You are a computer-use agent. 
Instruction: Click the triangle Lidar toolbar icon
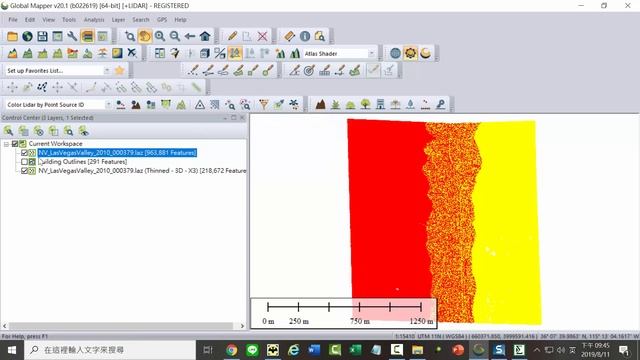click(200, 104)
